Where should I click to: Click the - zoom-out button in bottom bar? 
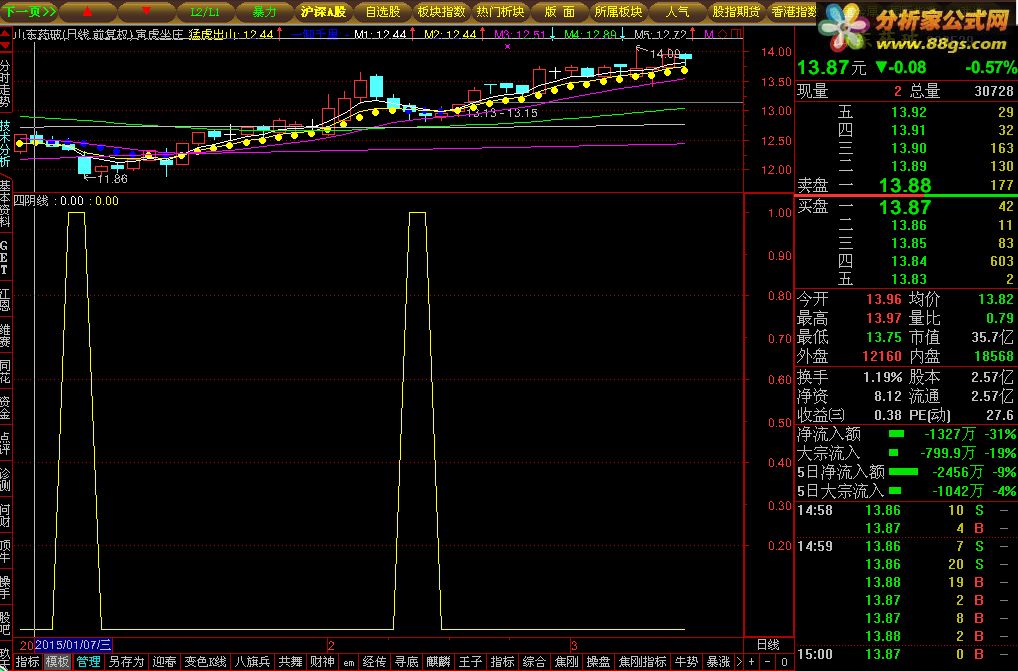click(x=768, y=662)
